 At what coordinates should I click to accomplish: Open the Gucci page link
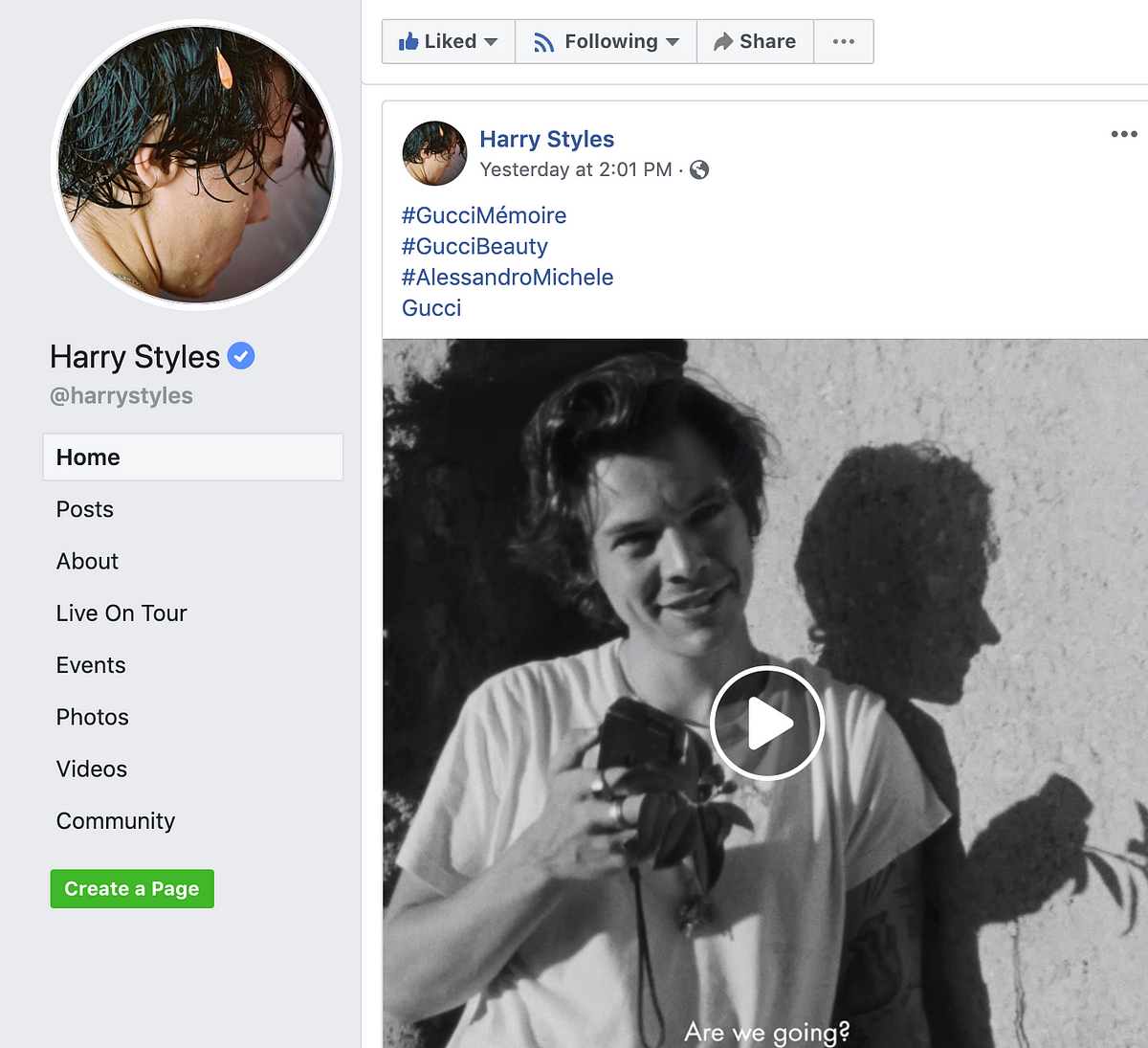[431, 307]
